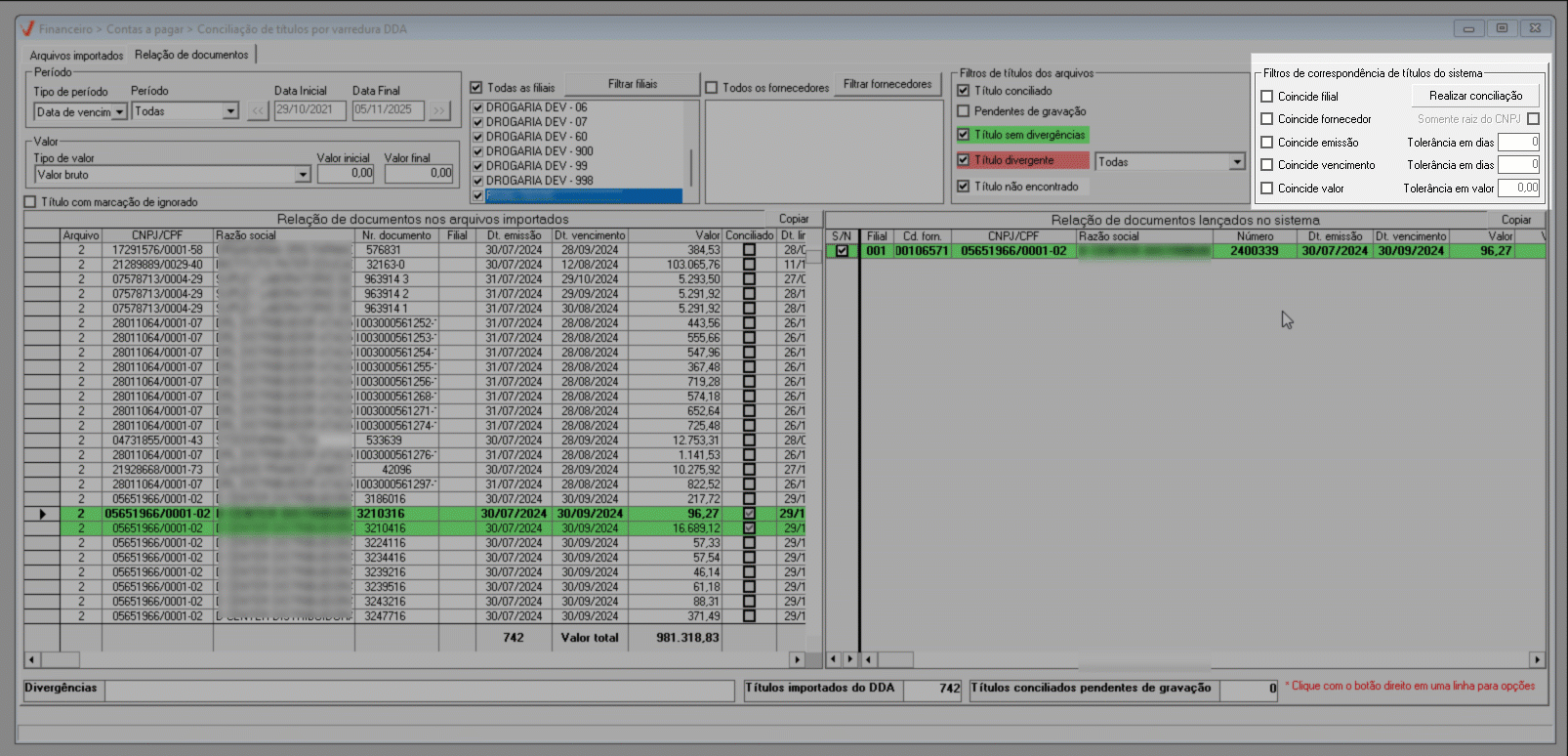Click the next period double-arrow button
Image resolution: width=1568 pixels, height=756 pixels.
tap(439, 111)
